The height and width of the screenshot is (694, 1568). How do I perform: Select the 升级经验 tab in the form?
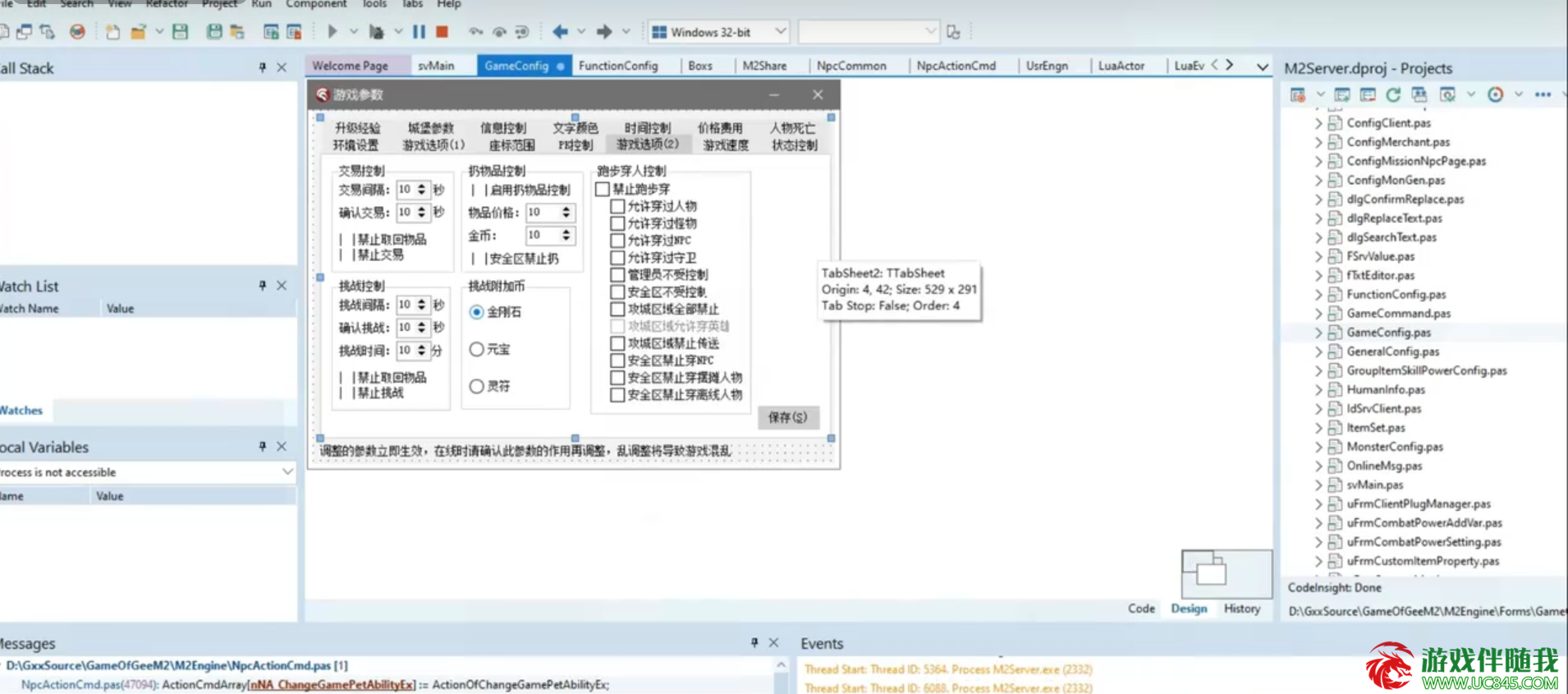click(358, 128)
